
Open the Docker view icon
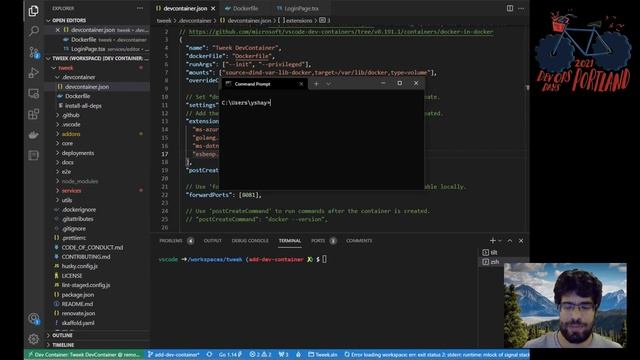pyautogui.click(x=33, y=135)
